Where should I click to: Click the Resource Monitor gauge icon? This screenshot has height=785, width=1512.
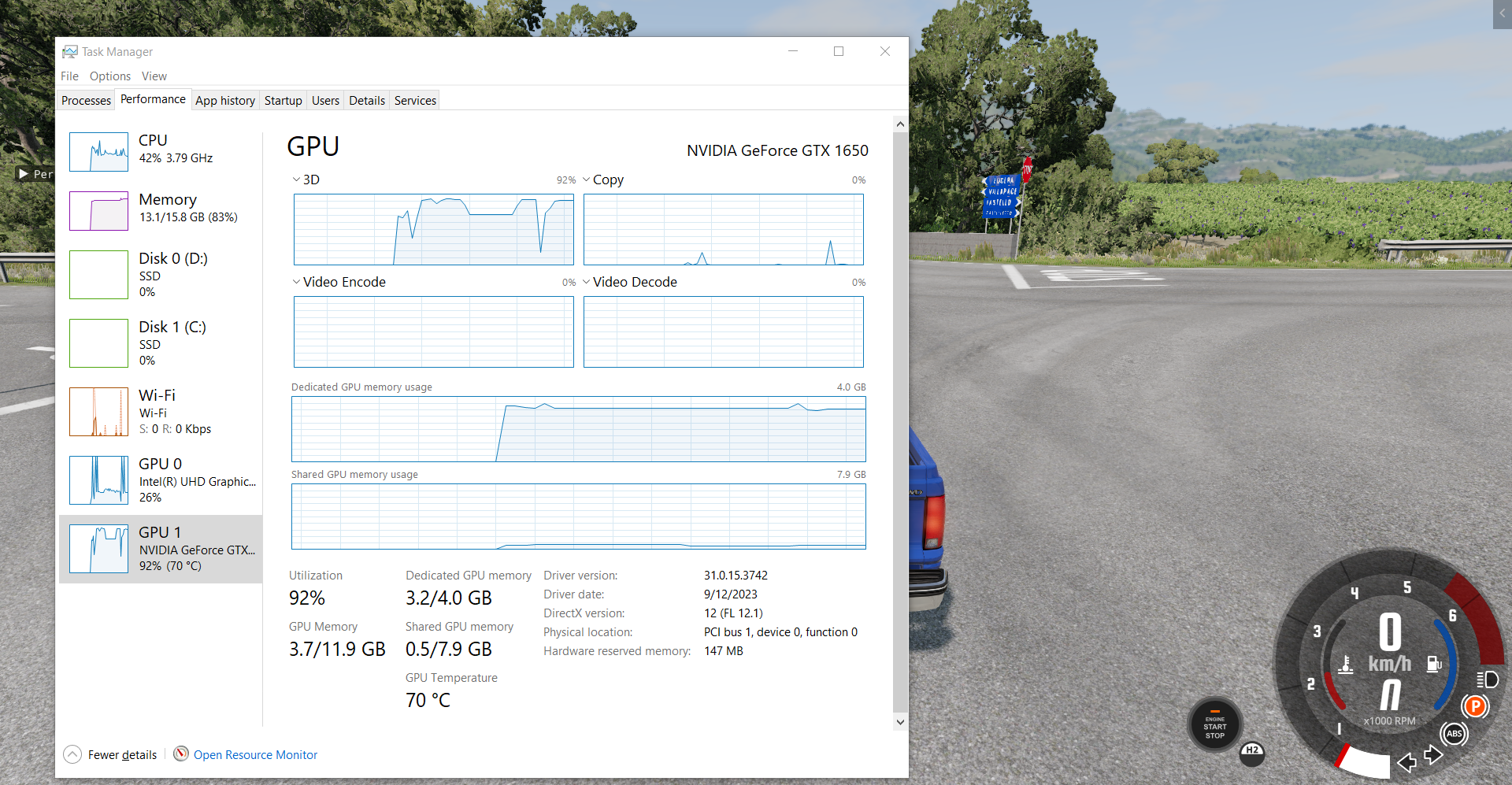pyautogui.click(x=181, y=754)
